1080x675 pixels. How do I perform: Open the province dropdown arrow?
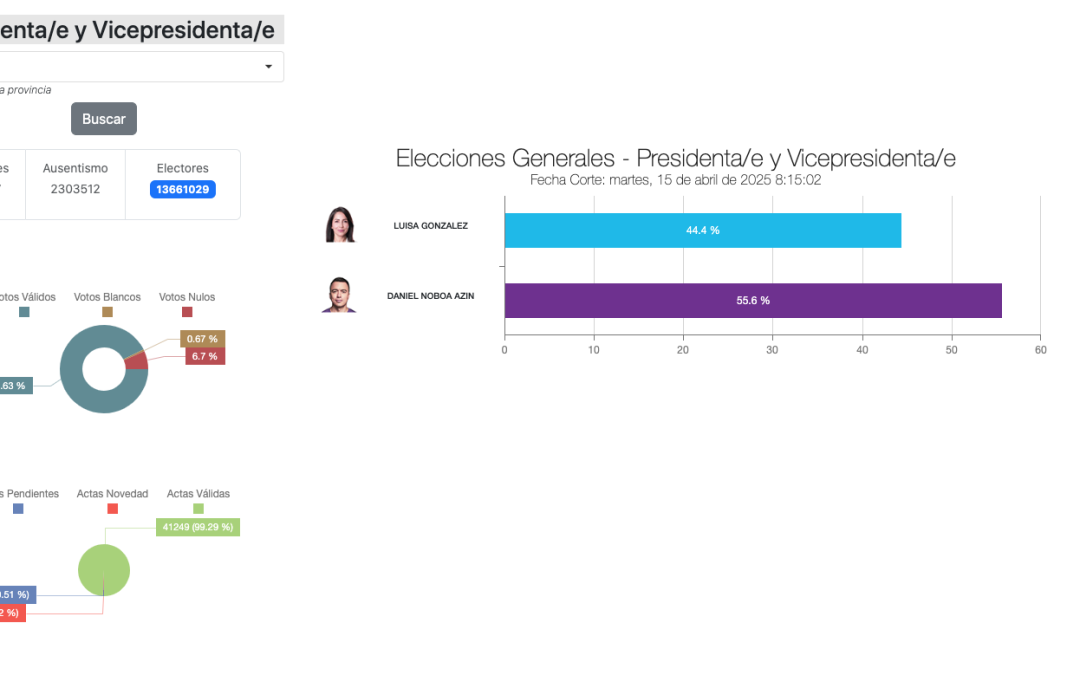coord(269,67)
